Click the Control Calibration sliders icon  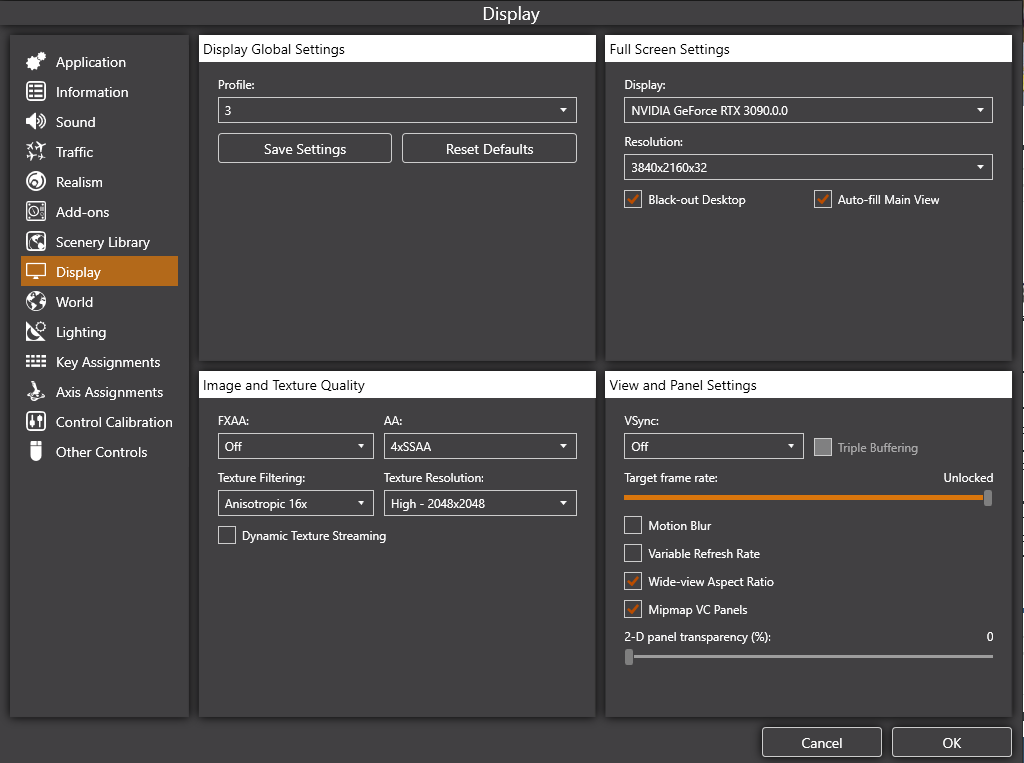coord(36,421)
